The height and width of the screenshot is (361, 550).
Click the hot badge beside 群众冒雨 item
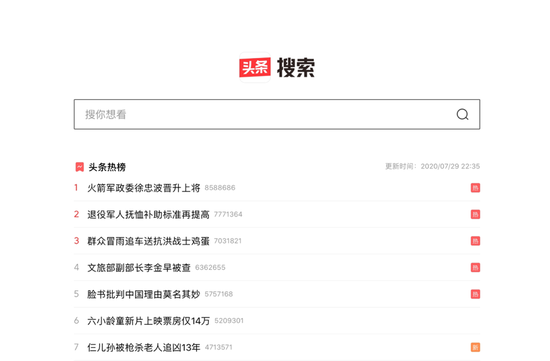click(475, 241)
